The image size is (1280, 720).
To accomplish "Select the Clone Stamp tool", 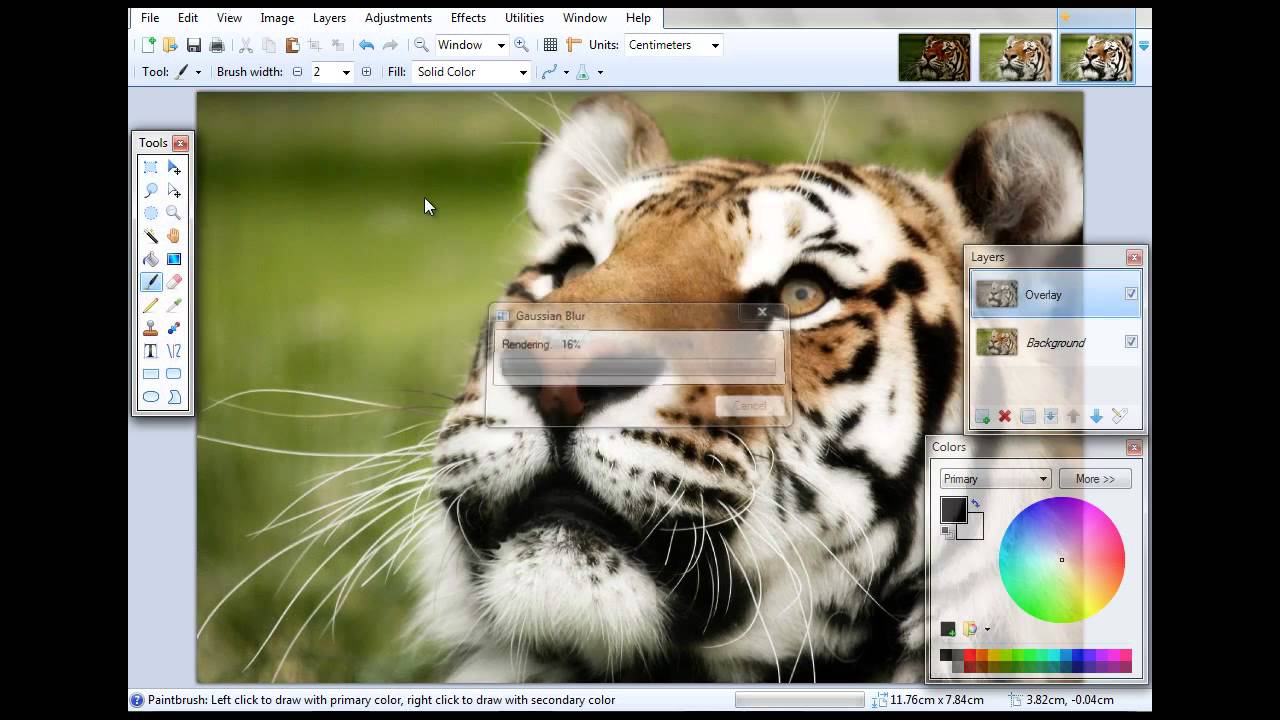I will click(150, 328).
